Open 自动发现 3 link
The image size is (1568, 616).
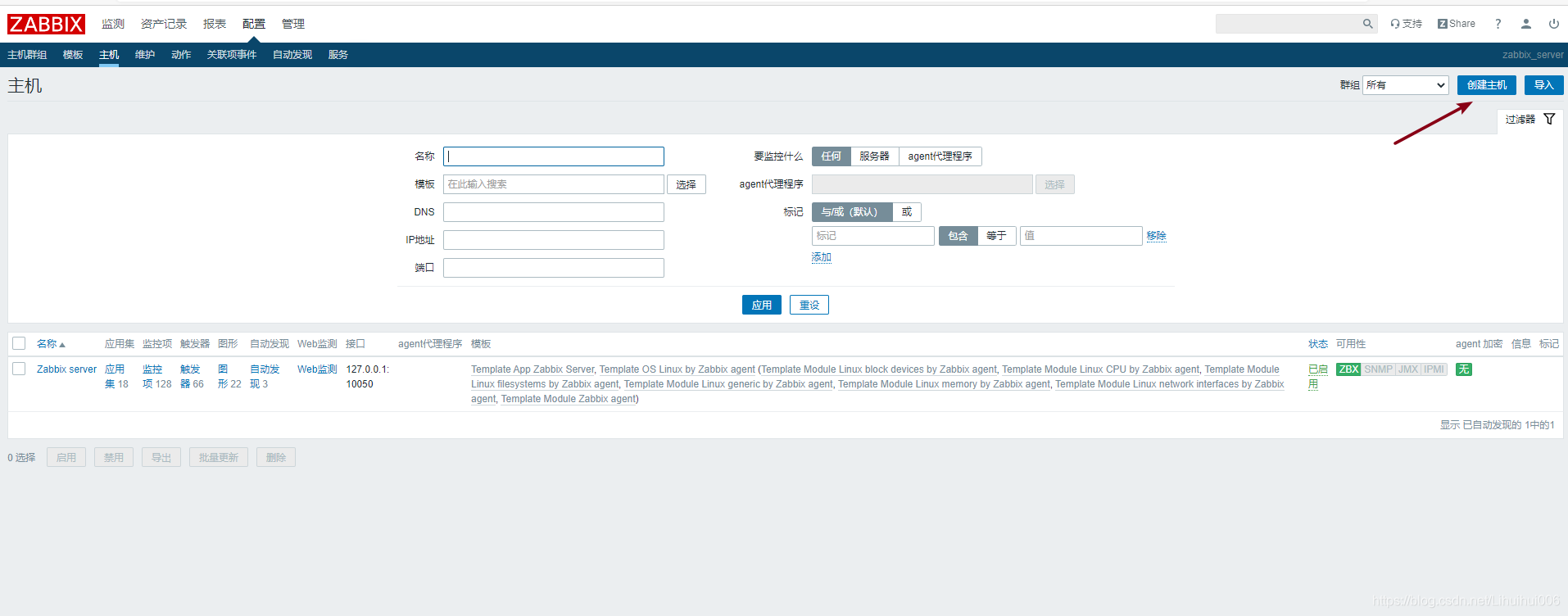pos(265,377)
